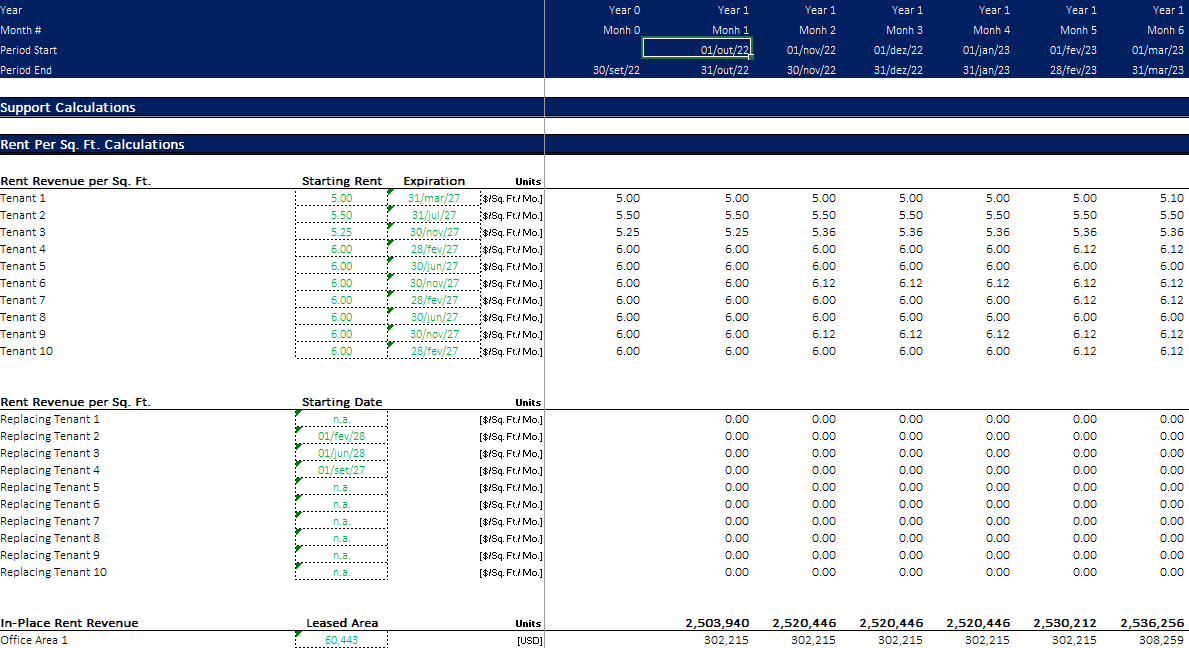The height and width of the screenshot is (648, 1189).
Task: Click the Tenant 7 row label
Action: click(23, 300)
